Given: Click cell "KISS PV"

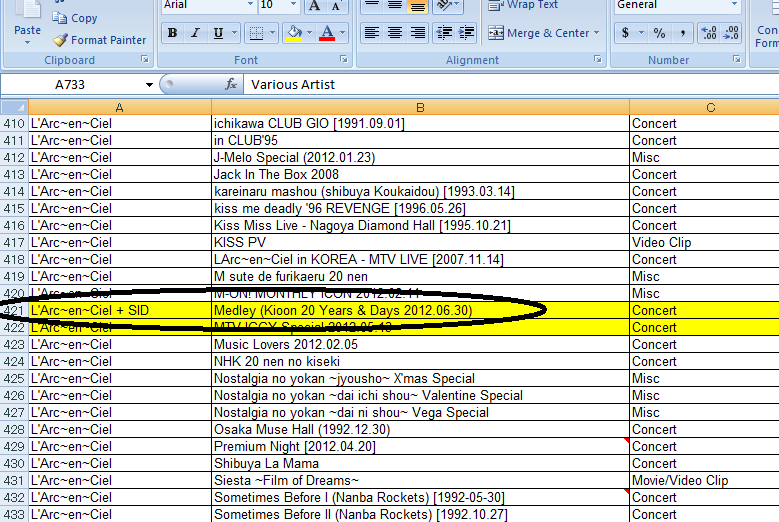Looking at the screenshot, I should point(420,242).
